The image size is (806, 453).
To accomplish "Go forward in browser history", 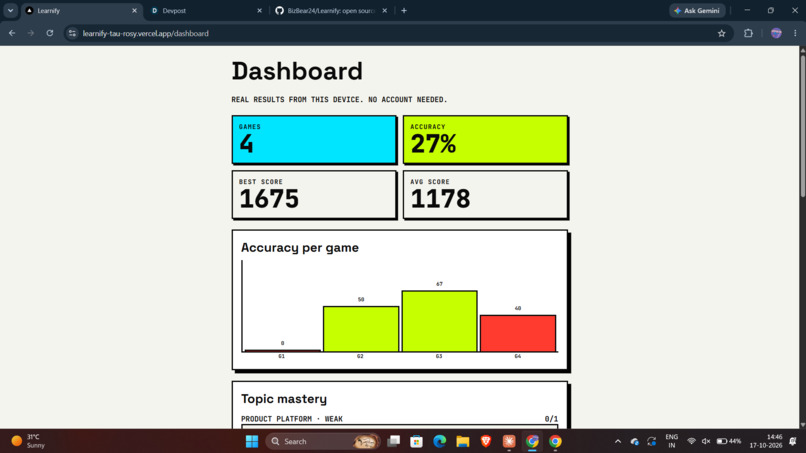I will click(x=31, y=33).
